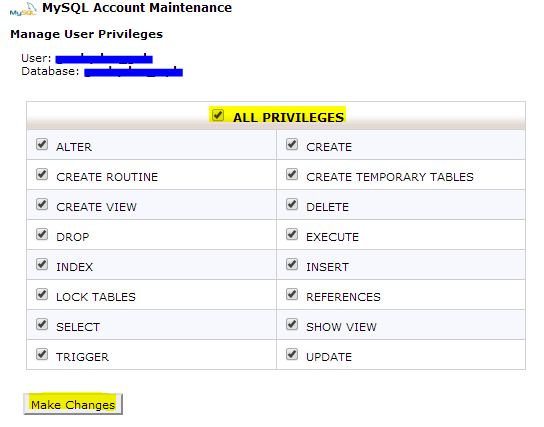Click the Make Changes button
544x427 pixels.
pyautogui.click(x=73, y=404)
